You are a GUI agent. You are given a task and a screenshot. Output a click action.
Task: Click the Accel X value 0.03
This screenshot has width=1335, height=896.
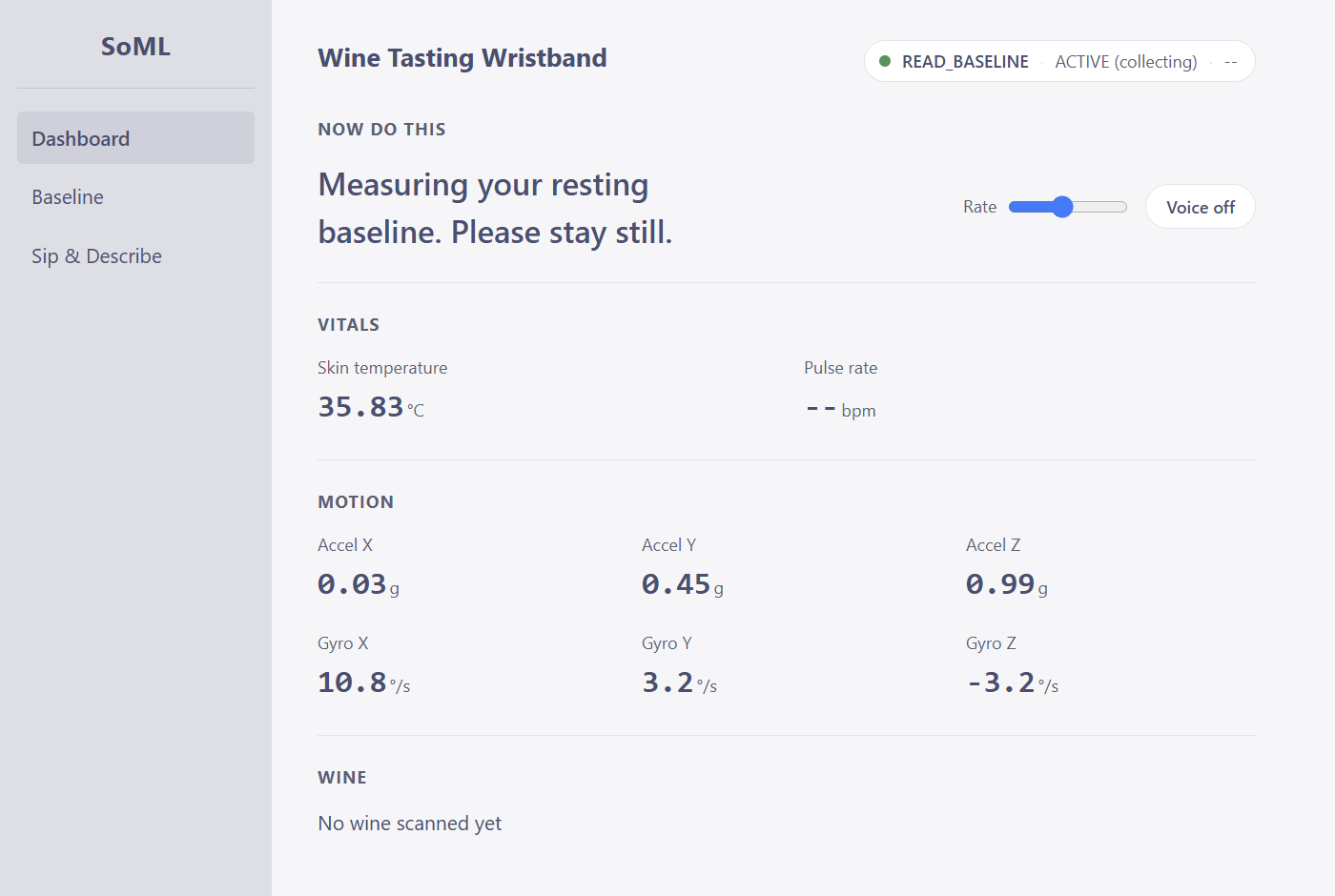click(352, 584)
